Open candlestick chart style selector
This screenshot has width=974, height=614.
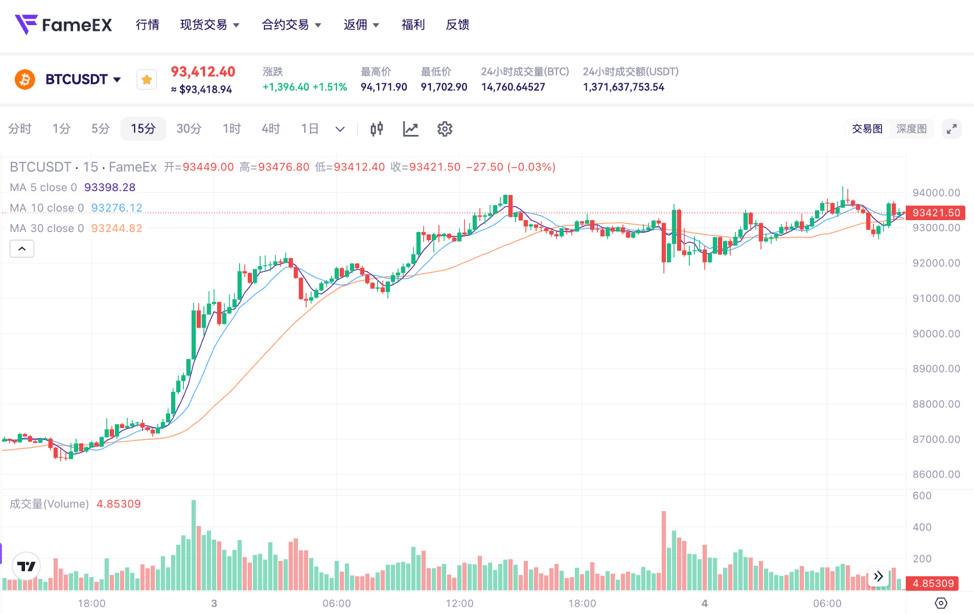point(377,129)
